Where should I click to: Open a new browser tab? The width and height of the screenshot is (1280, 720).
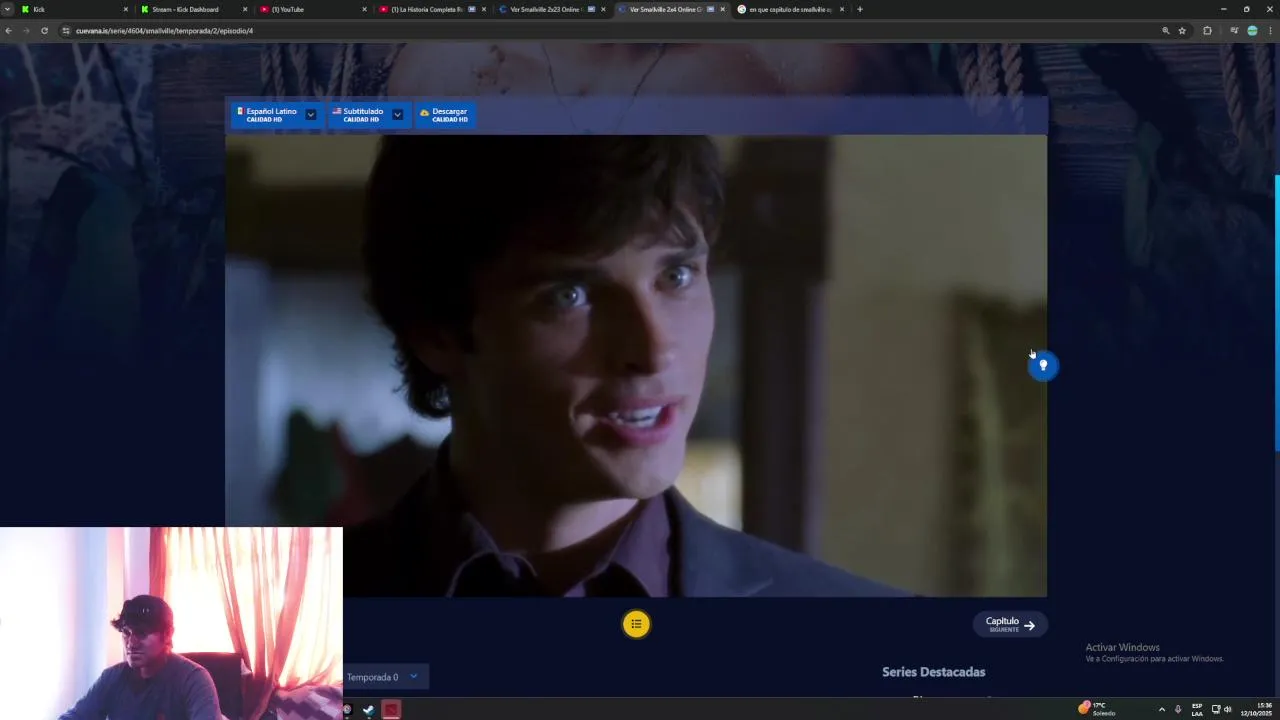[859, 9]
